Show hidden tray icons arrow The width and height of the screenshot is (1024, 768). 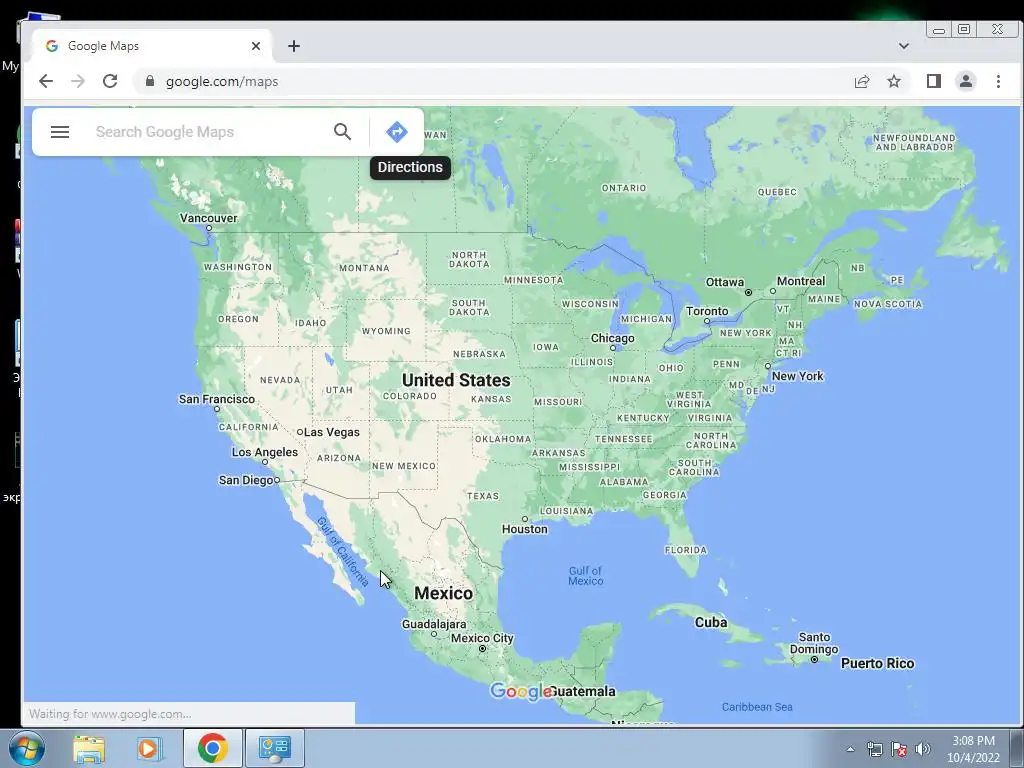click(850, 749)
